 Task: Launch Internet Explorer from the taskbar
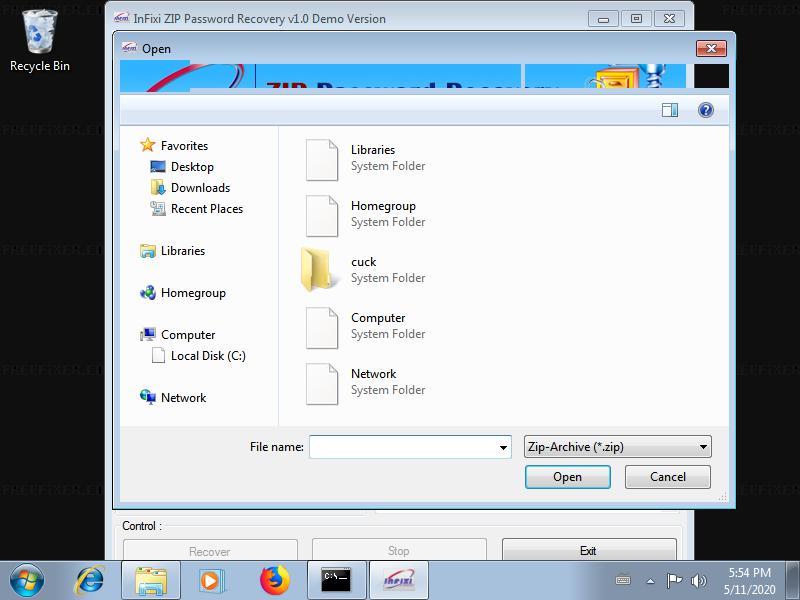[x=90, y=580]
